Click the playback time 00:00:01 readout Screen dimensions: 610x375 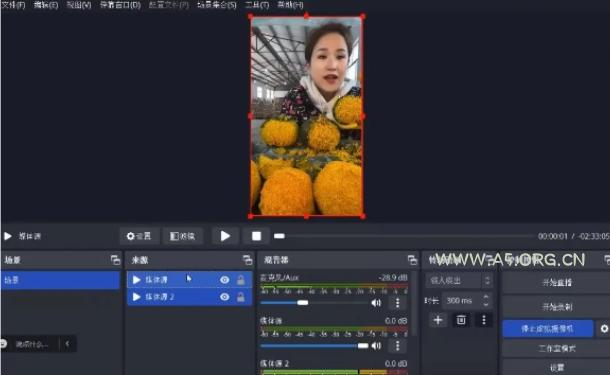click(553, 236)
